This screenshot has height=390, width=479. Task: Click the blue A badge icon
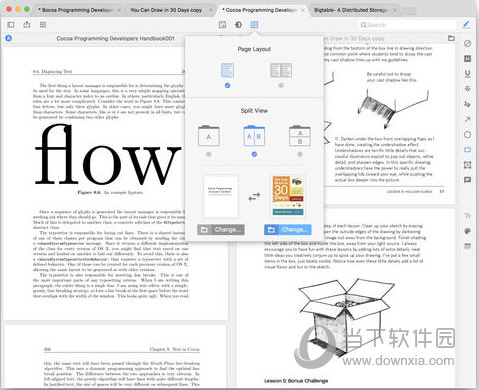(x=9, y=38)
